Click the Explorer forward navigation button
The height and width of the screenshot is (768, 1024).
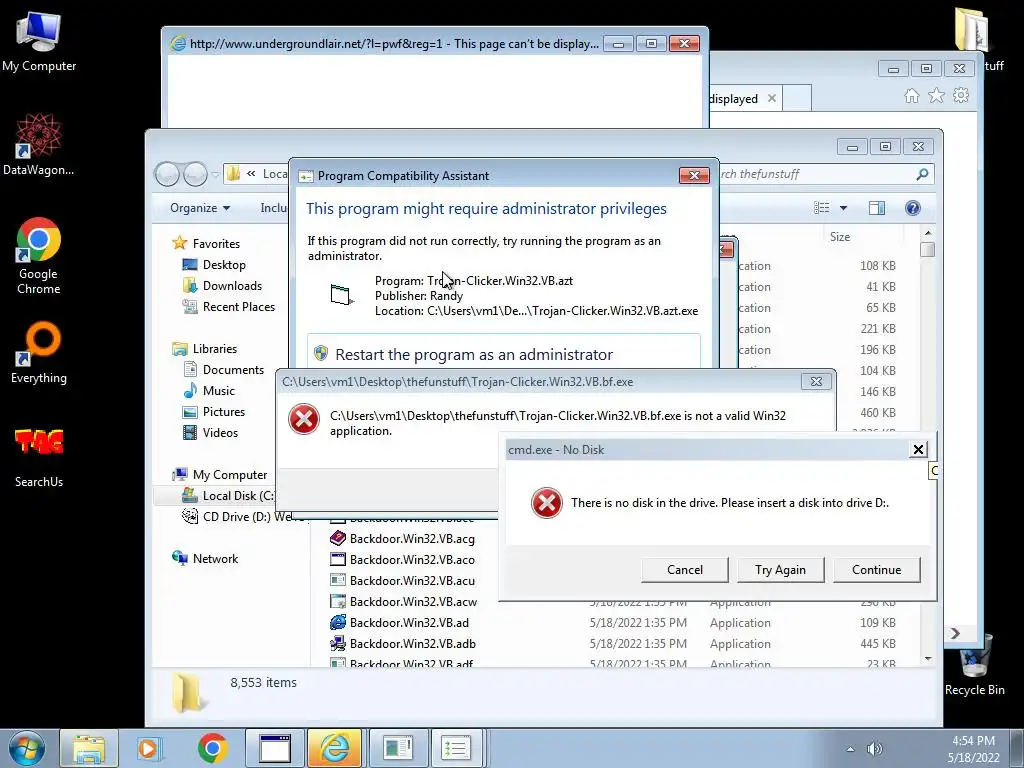point(195,174)
